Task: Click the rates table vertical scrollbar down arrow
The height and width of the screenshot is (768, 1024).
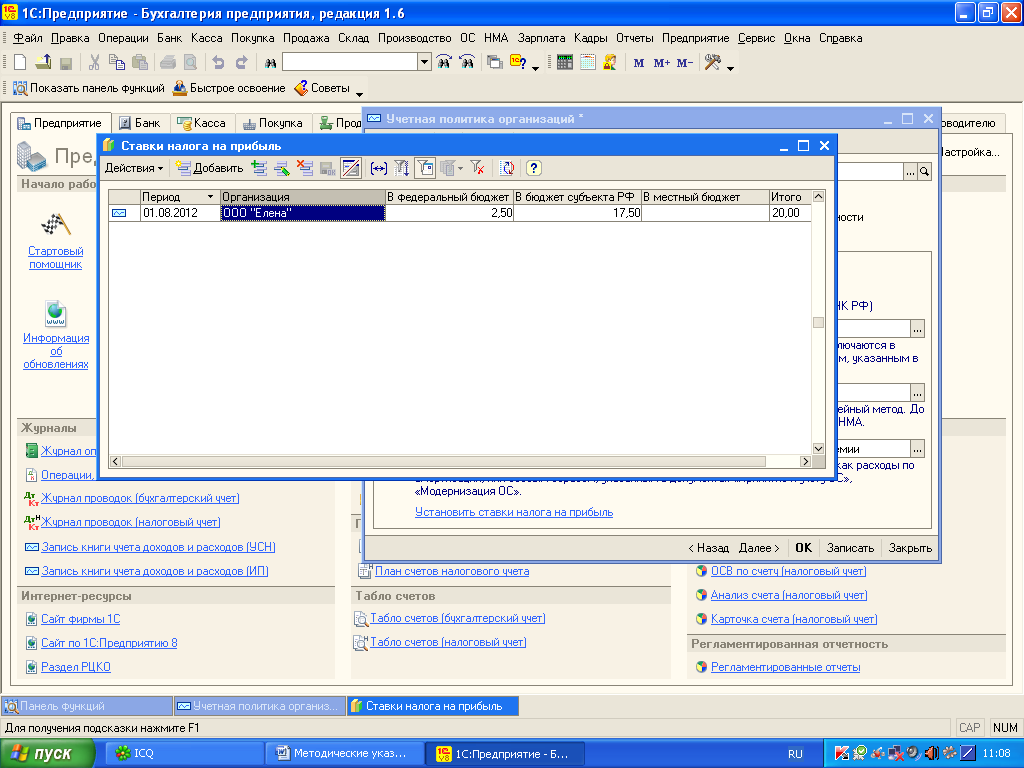Action: click(x=818, y=448)
